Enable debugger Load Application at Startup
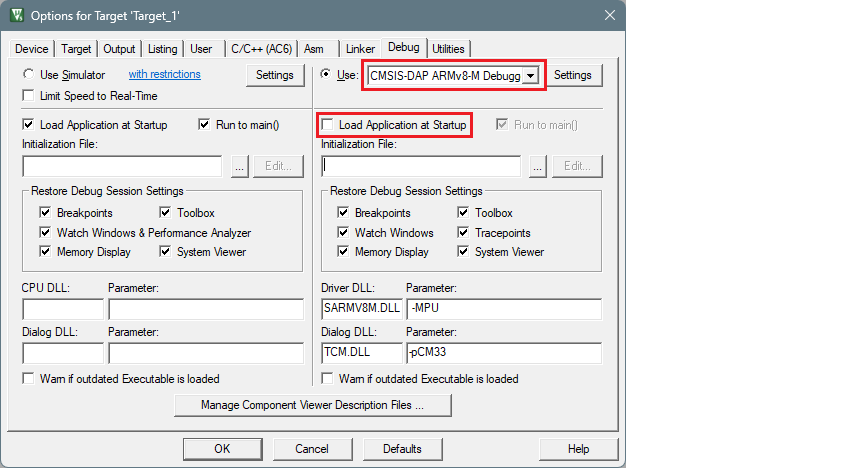The width and height of the screenshot is (852, 468). point(327,124)
